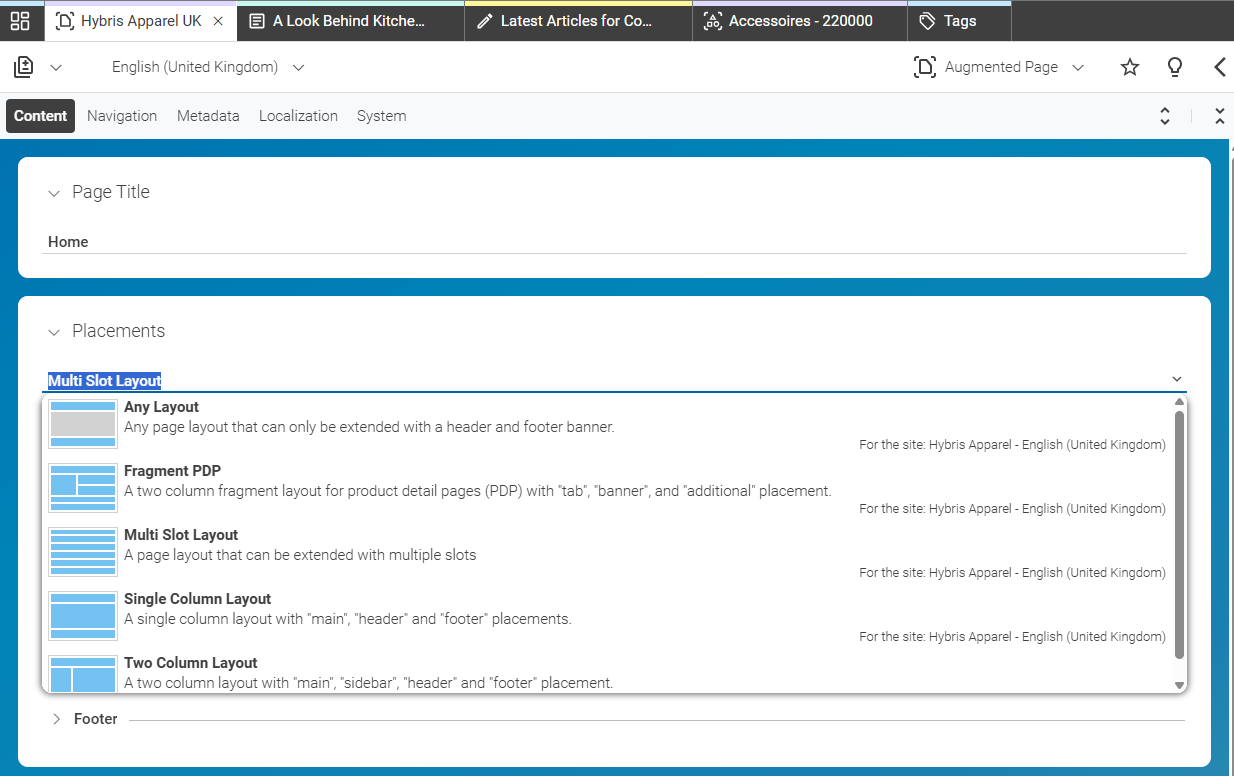Close the Hybris Apparel UK tab
The width and height of the screenshot is (1234, 776).
[218, 21]
